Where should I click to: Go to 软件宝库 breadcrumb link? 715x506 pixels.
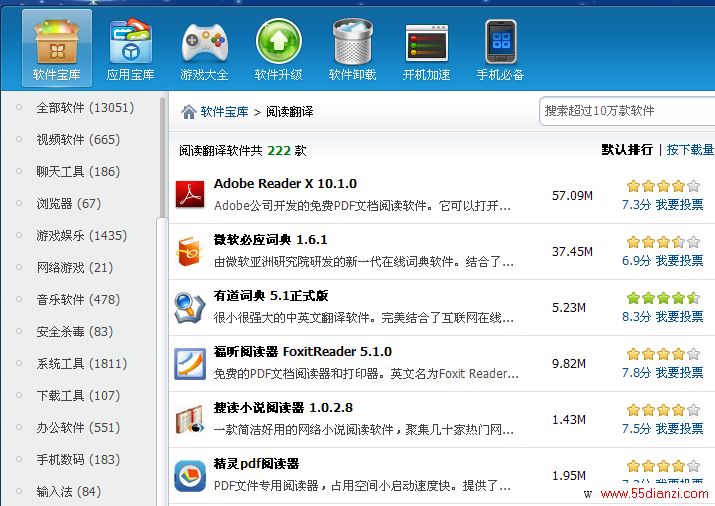click(224, 112)
